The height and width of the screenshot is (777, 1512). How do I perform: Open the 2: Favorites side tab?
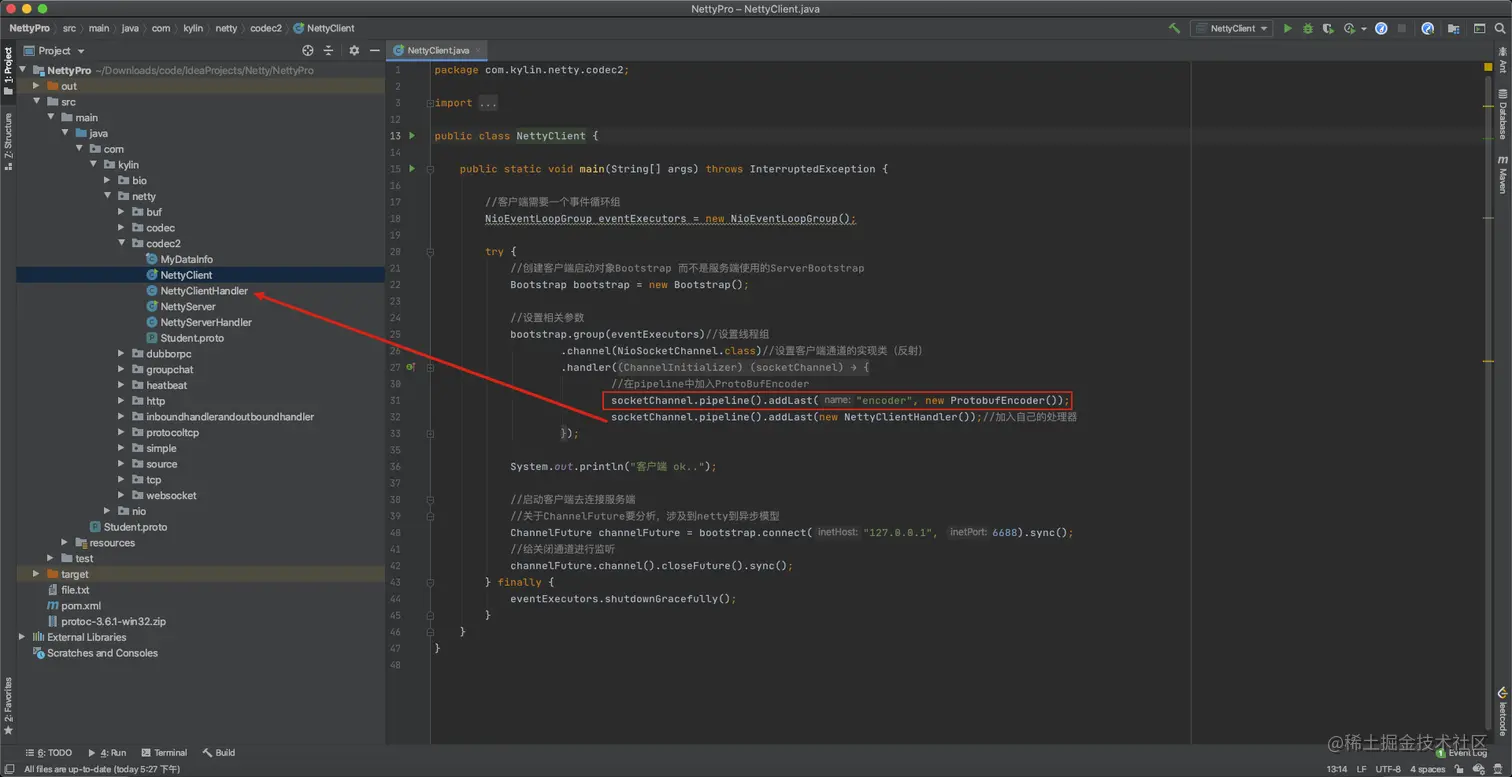8,706
